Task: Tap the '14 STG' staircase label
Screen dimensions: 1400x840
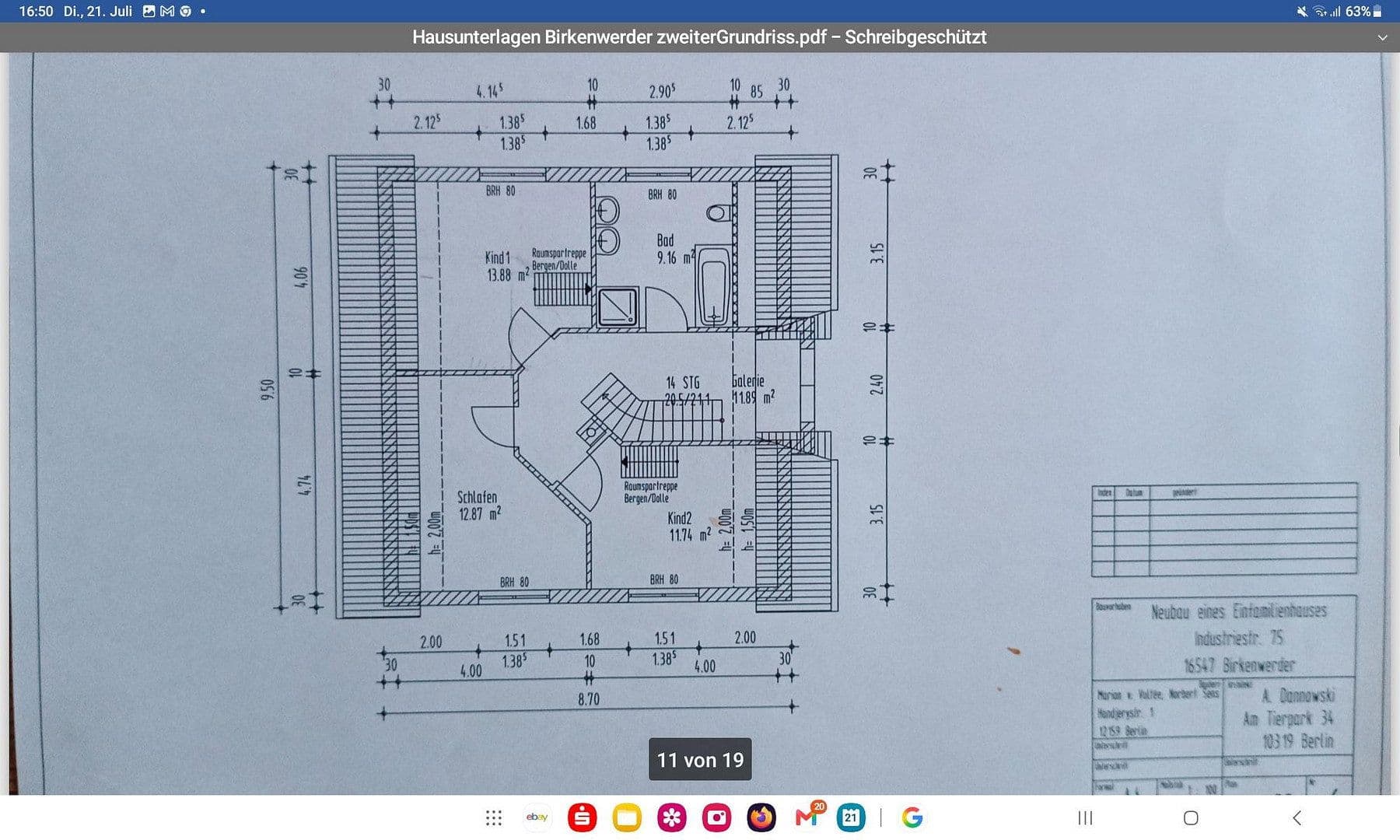Action: click(682, 382)
